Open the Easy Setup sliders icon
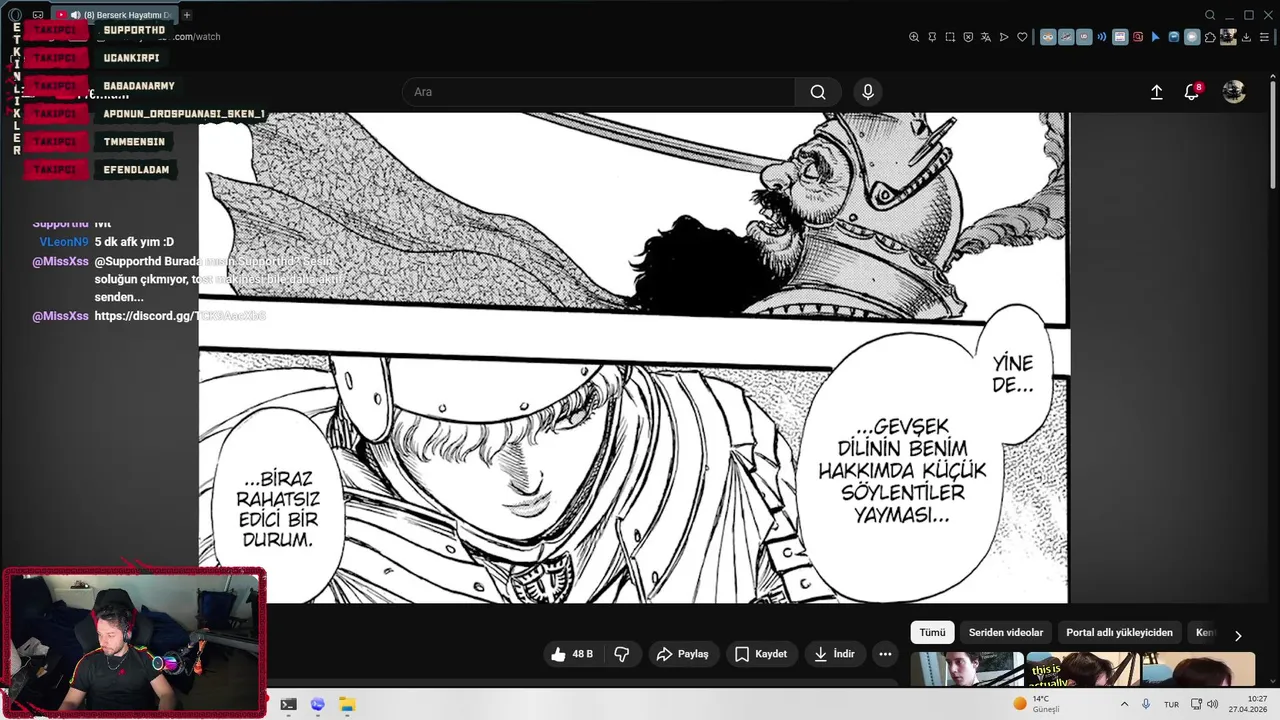This screenshot has width=1280, height=720. coord(1264,37)
